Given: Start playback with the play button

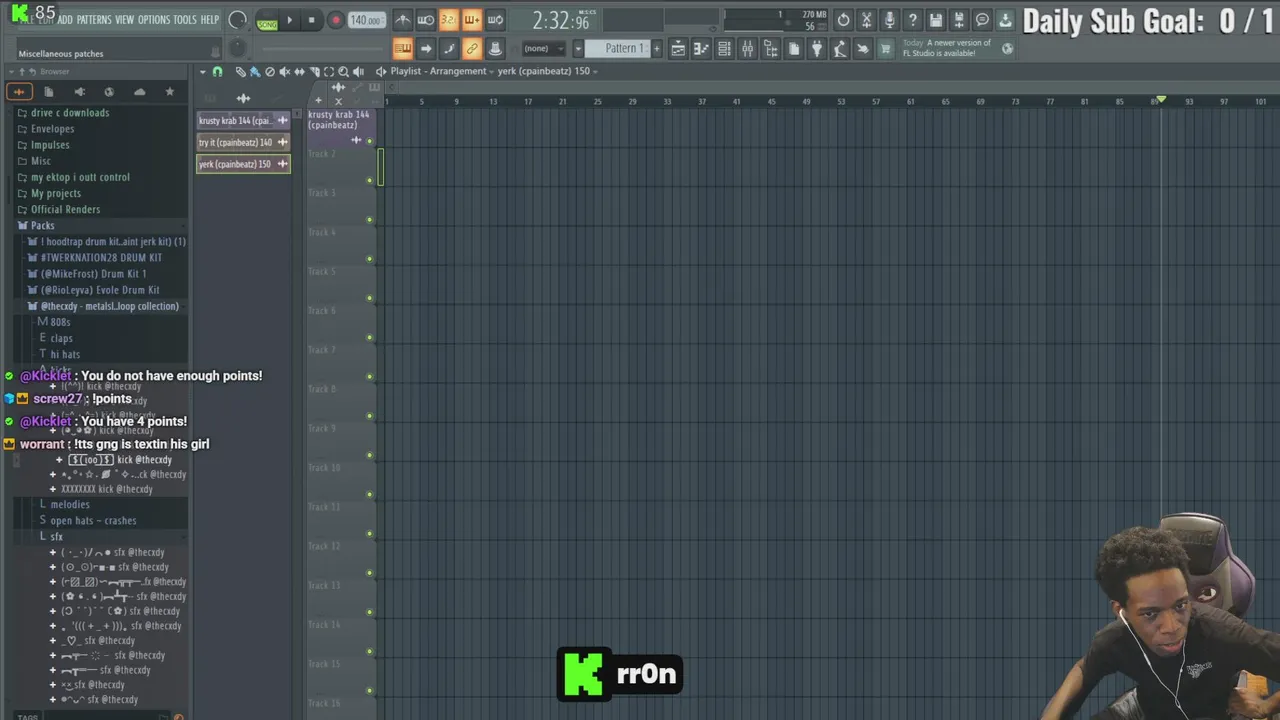Looking at the screenshot, I should (290, 20).
